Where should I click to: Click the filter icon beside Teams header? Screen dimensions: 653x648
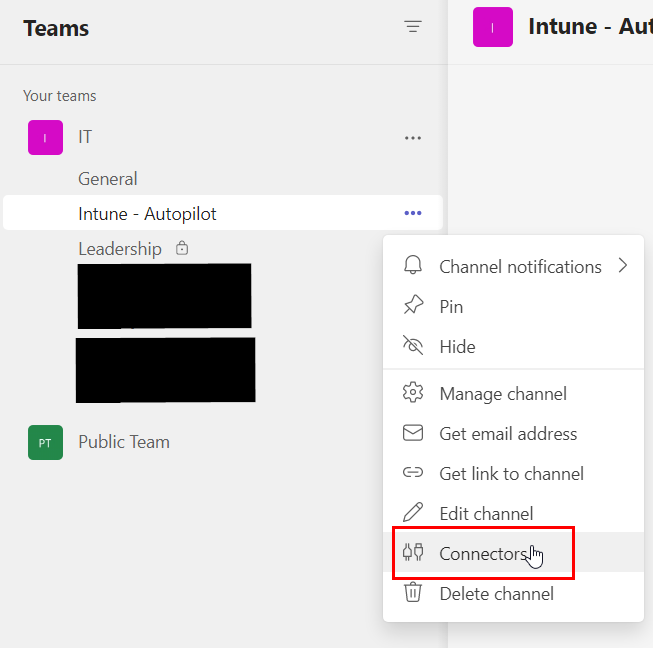413,28
